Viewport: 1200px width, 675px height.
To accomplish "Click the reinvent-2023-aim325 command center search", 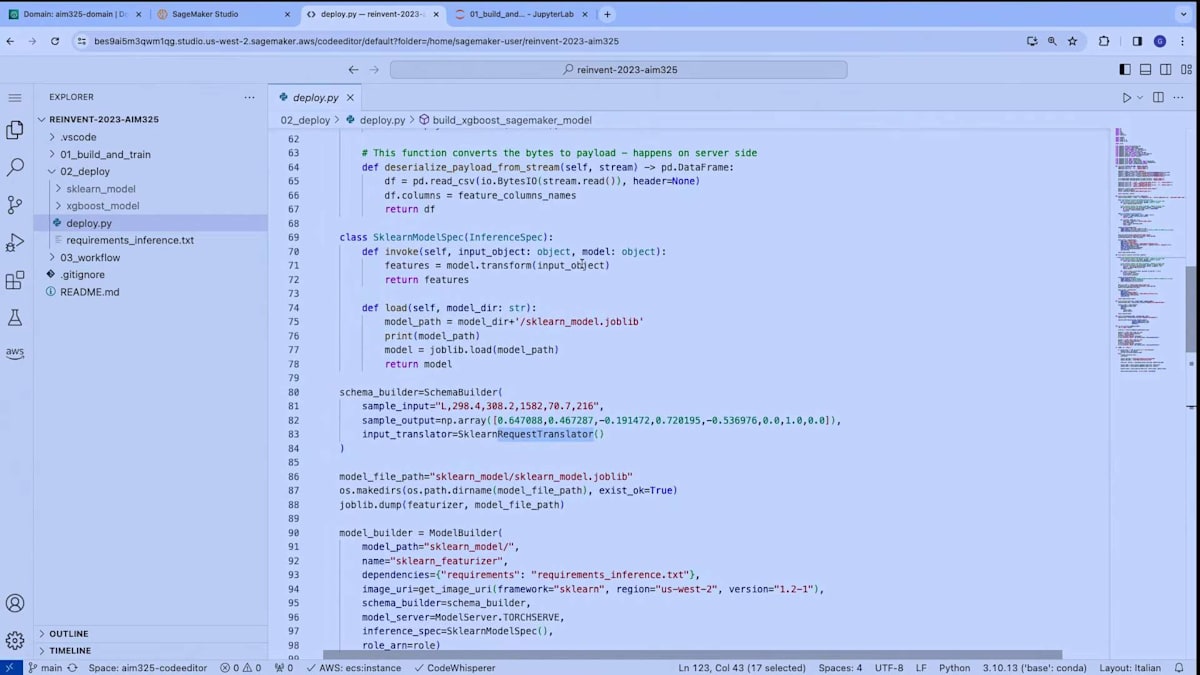I will 618,70.
